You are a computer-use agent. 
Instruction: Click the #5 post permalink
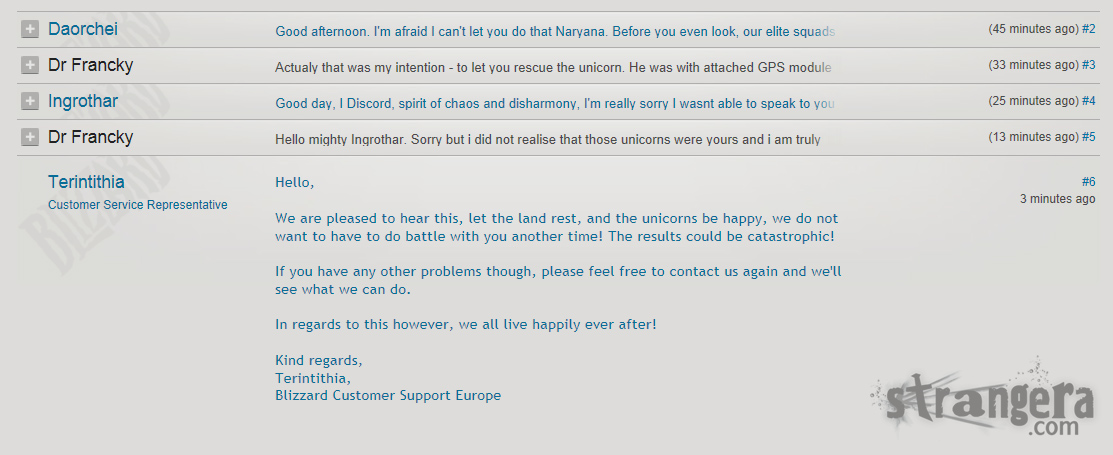coord(1088,137)
